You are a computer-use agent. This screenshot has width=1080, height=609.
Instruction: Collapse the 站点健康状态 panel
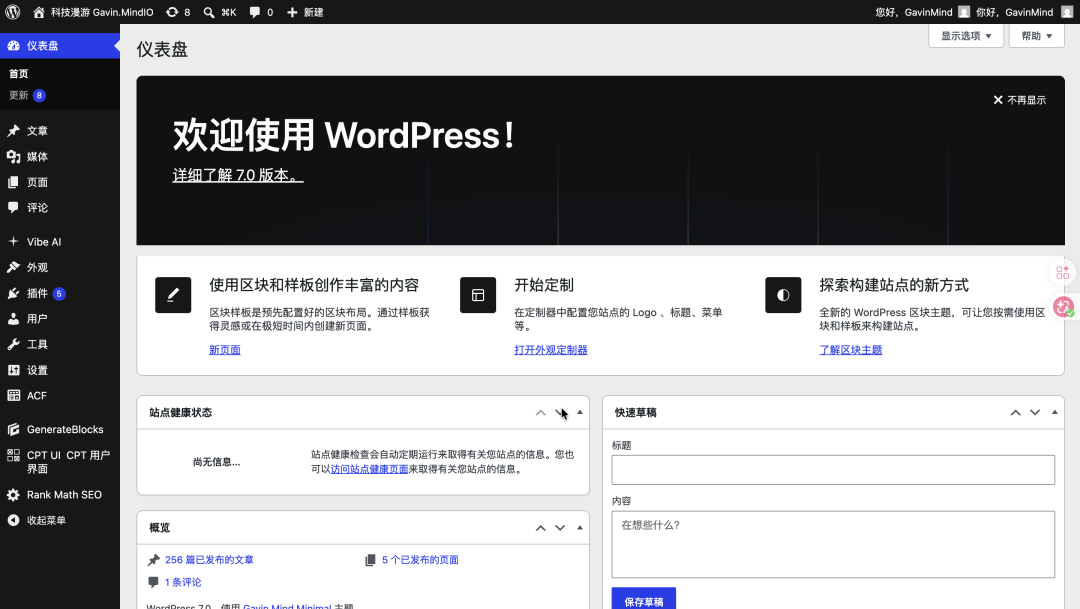click(579, 413)
